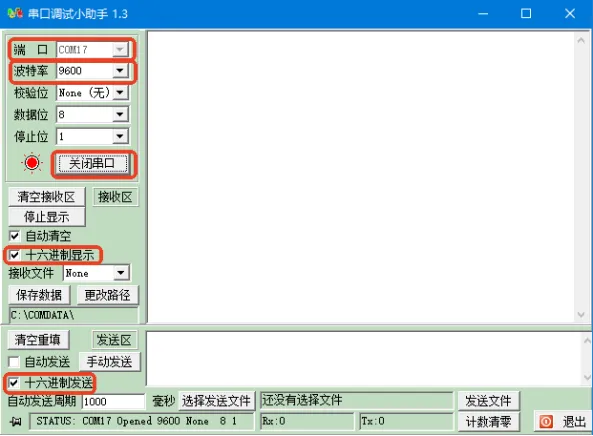Click the 手动发送 button
Image resolution: width=593 pixels, height=436 pixels.
[110, 362]
